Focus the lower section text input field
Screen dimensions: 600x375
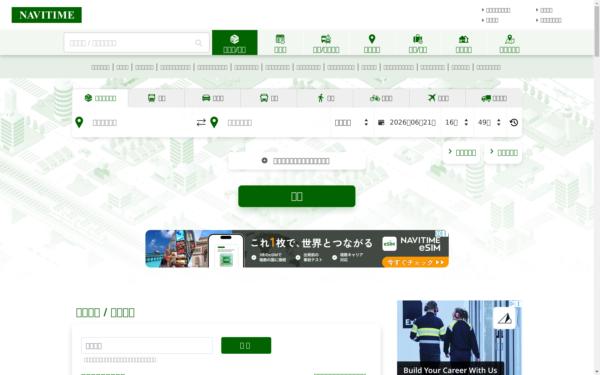(147, 346)
